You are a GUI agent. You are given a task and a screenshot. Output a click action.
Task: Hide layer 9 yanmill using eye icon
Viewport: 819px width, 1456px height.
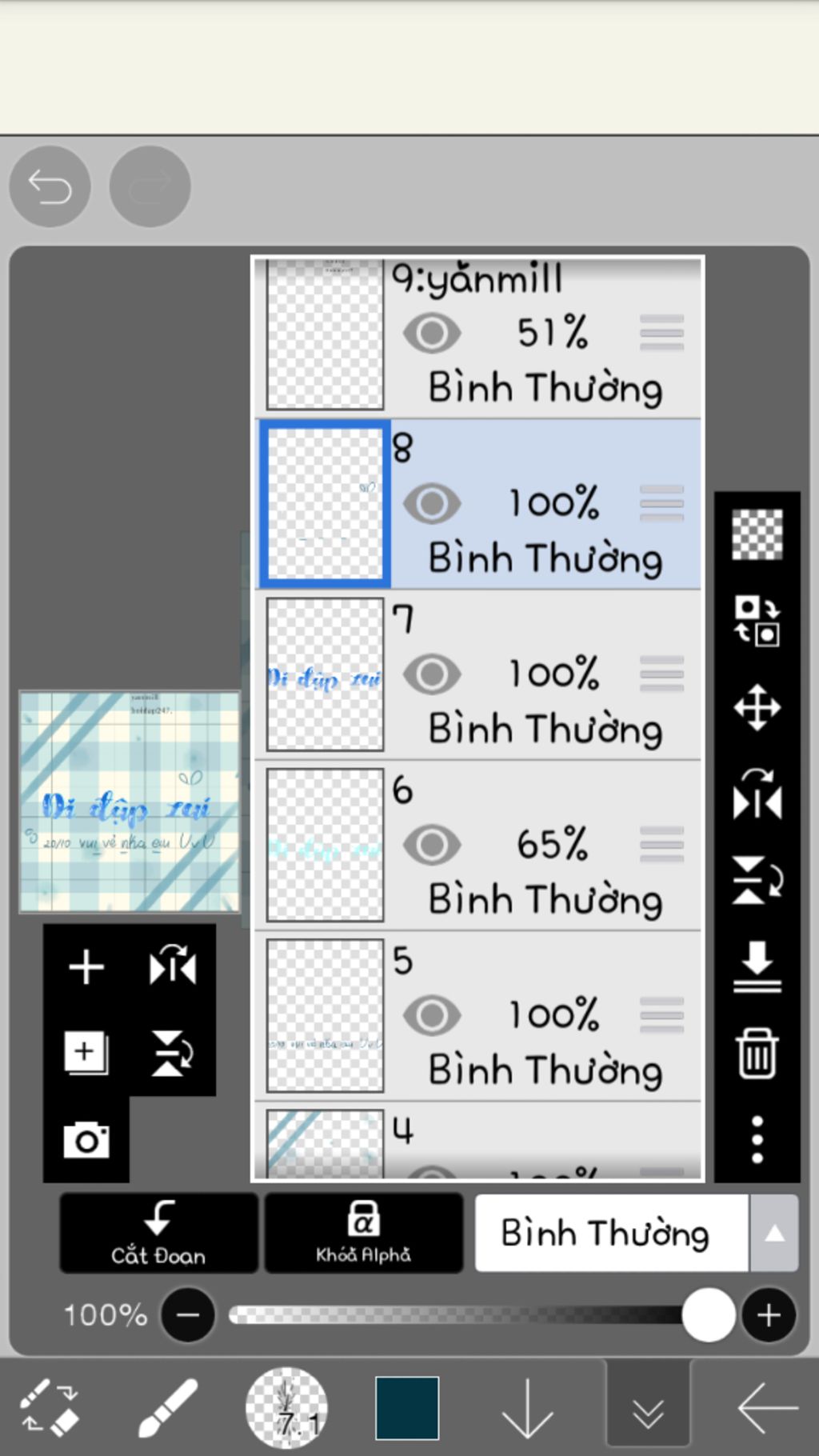click(x=432, y=333)
